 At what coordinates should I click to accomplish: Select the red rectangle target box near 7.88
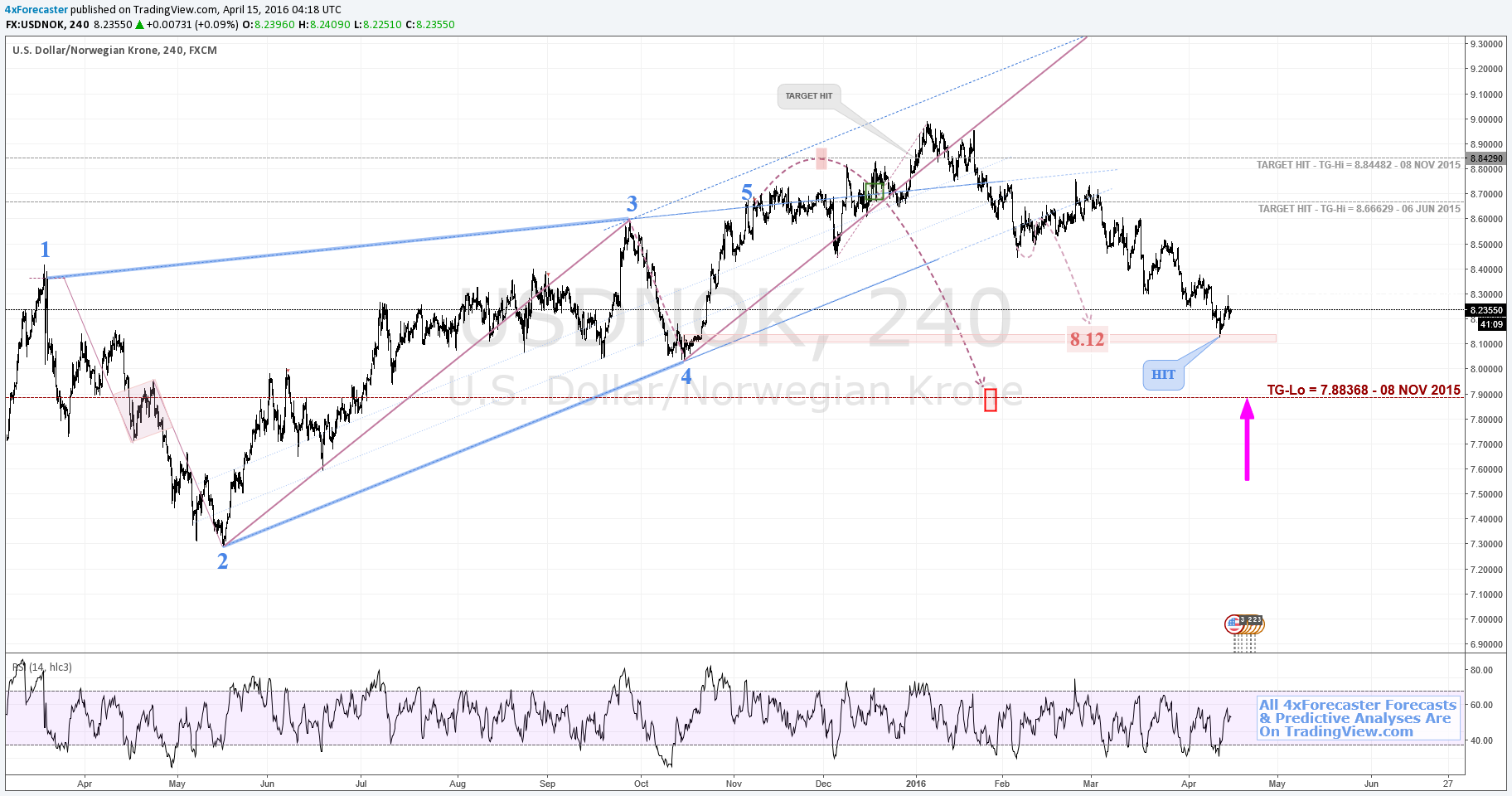coord(990,400)
